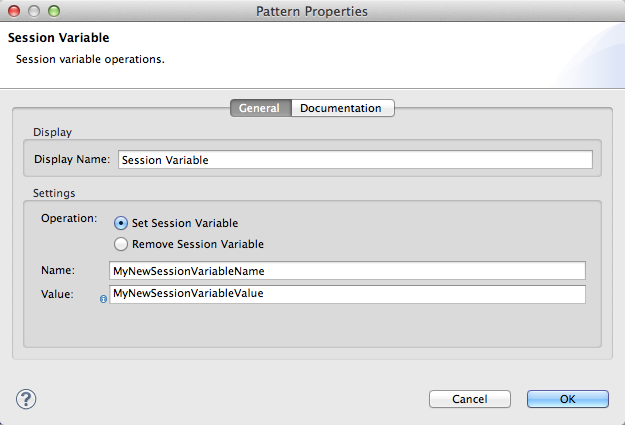This screenshot has width=625, height=425.
Task: Click the green zoom window button
Action: [53, 11]
